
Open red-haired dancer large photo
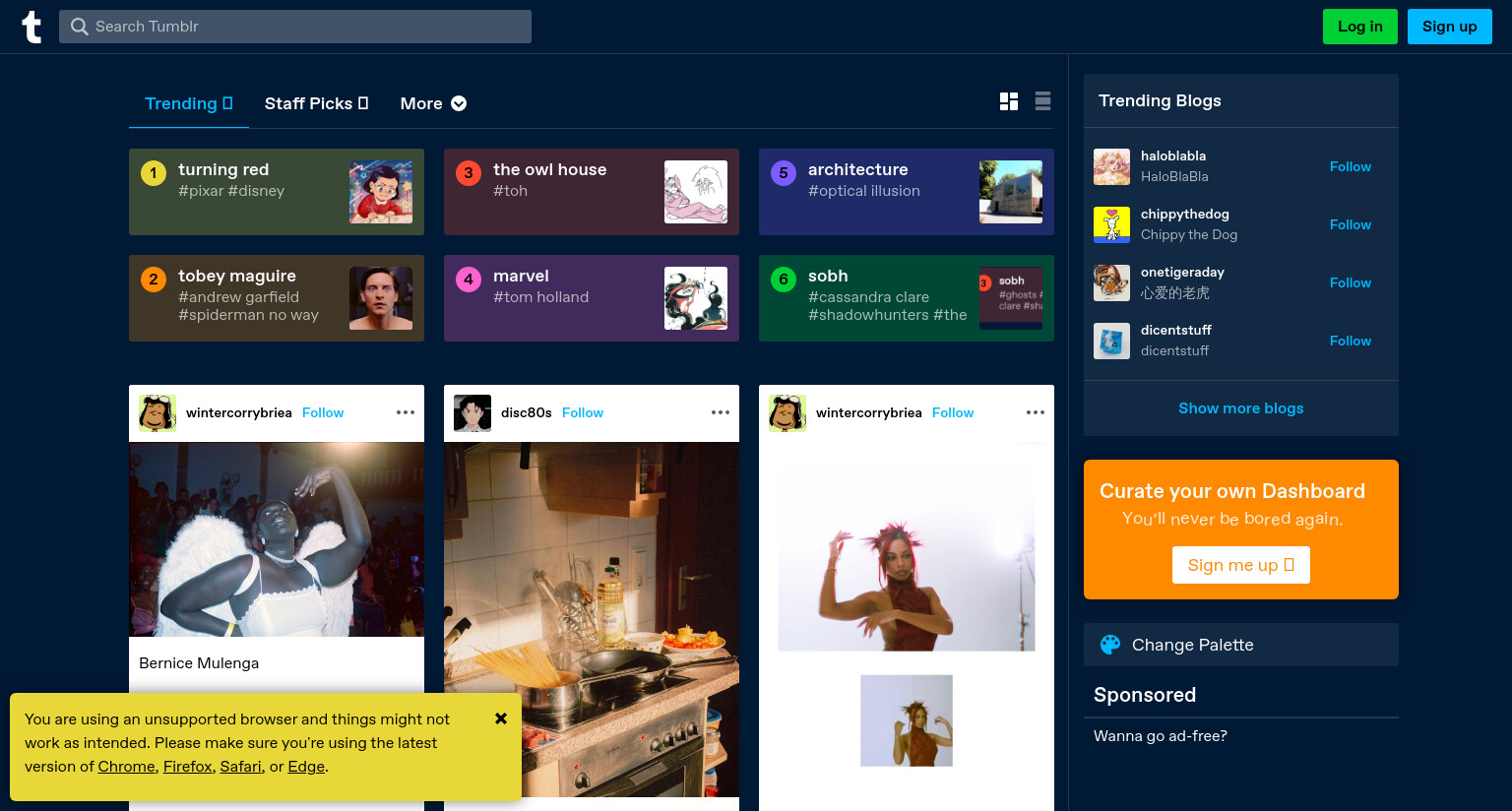(907, 546)
